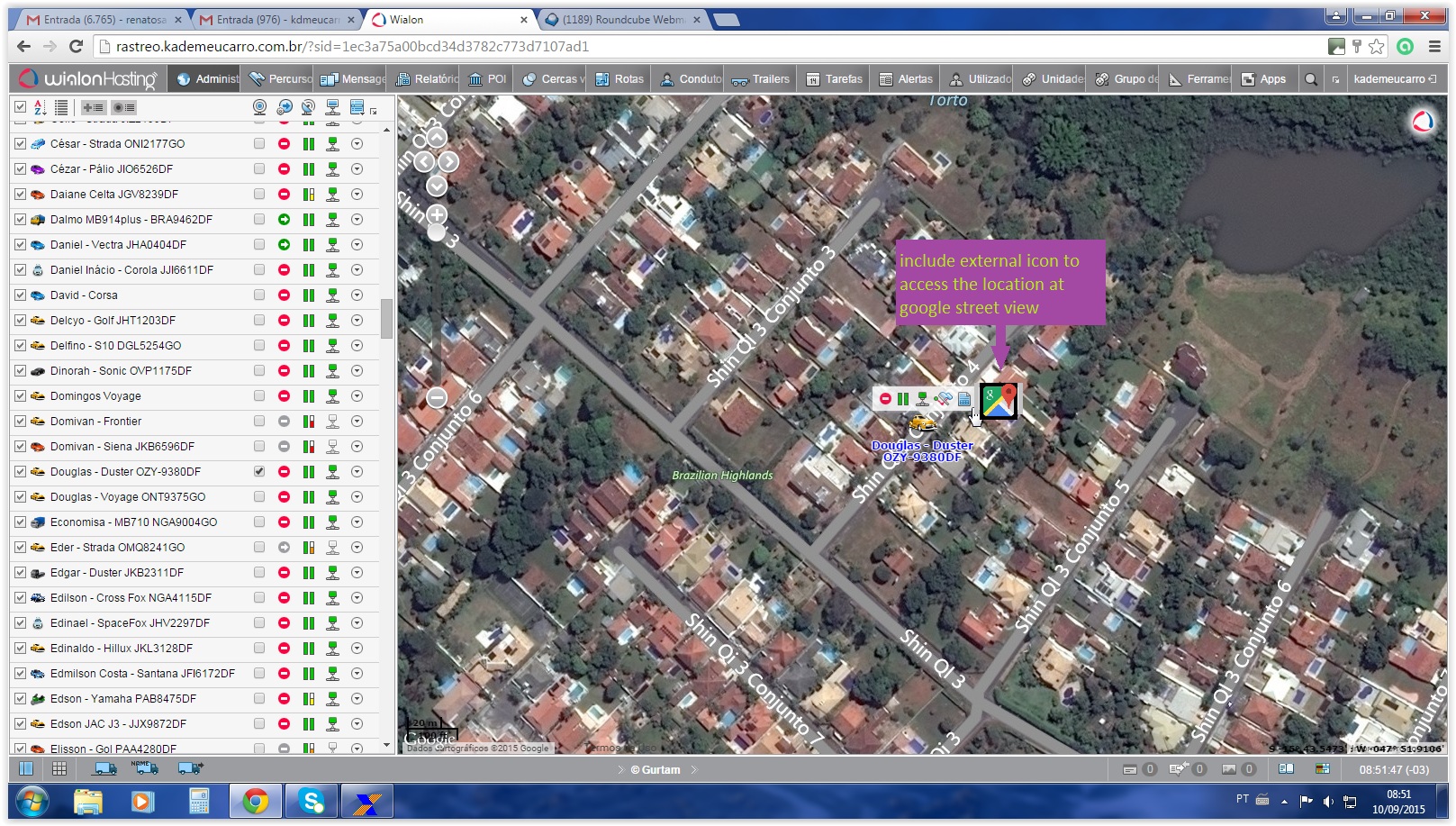Open the options dropdown for César Strada
Viewport: 1456px width, 826px height.
pyautogui.click(x=357, y=144)
